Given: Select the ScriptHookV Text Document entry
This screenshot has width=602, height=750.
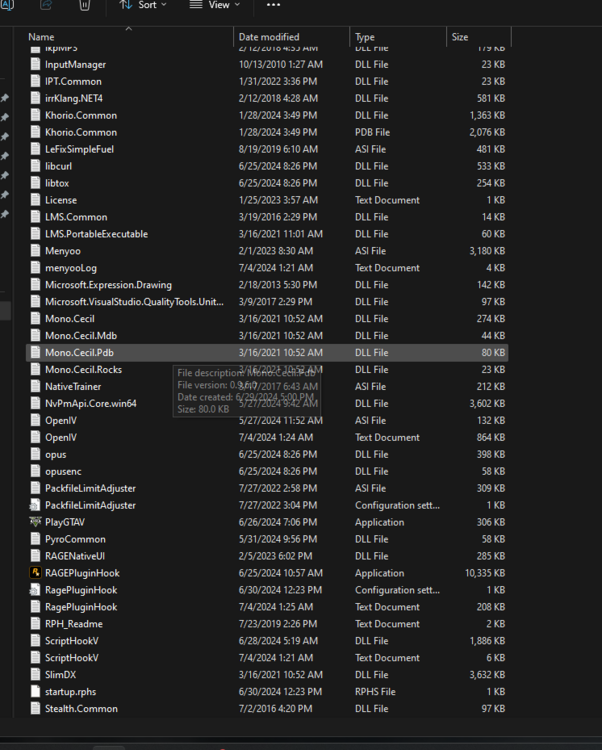Looking at the screenshot, I should click(x=268, y=658).
